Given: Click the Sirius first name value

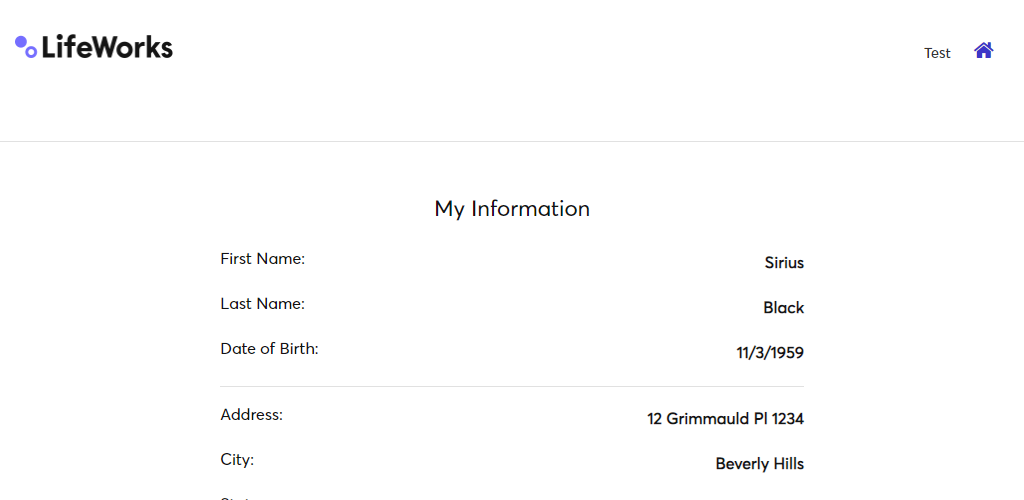Looking at the screenshot, I should click(x=784, y=263).
